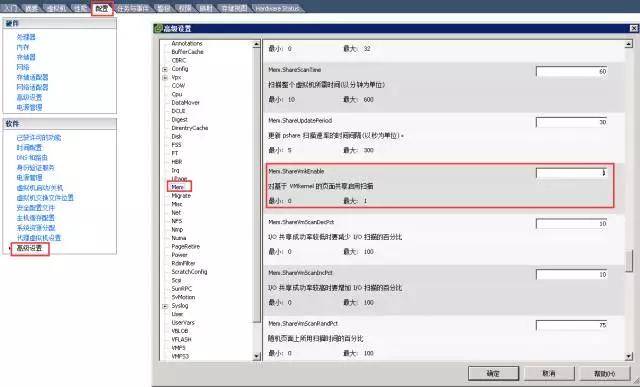Click the ScanDecPct value field
The height and width of the screenshot is (387, 640).
[x=571, y=224]
